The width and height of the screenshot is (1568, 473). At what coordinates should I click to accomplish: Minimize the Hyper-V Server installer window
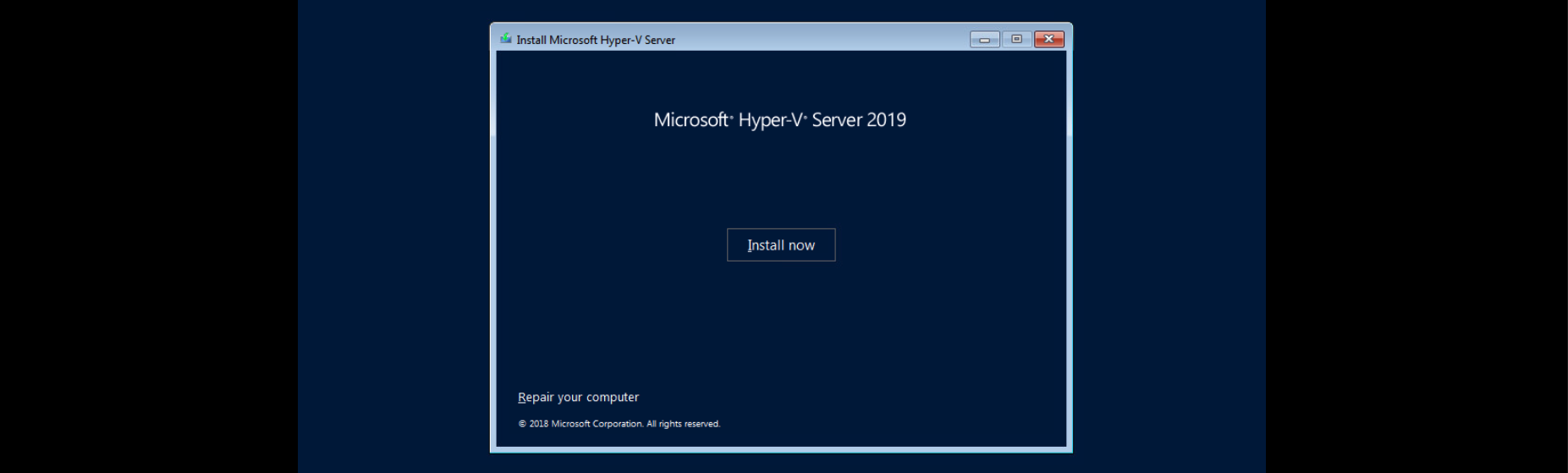984,39
